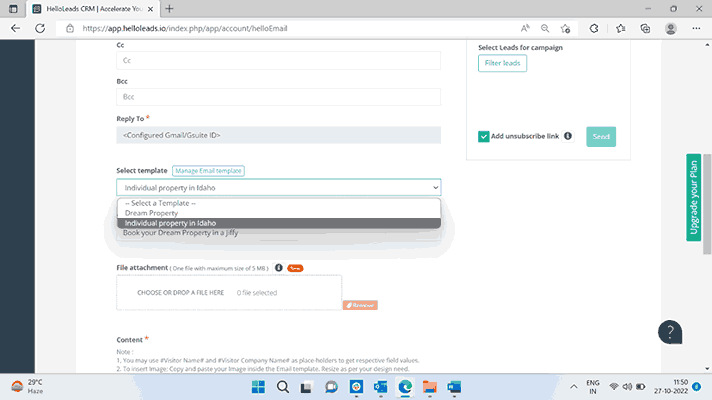Click the Remove attachment button
712x400 pixels.
click(360, 305)
